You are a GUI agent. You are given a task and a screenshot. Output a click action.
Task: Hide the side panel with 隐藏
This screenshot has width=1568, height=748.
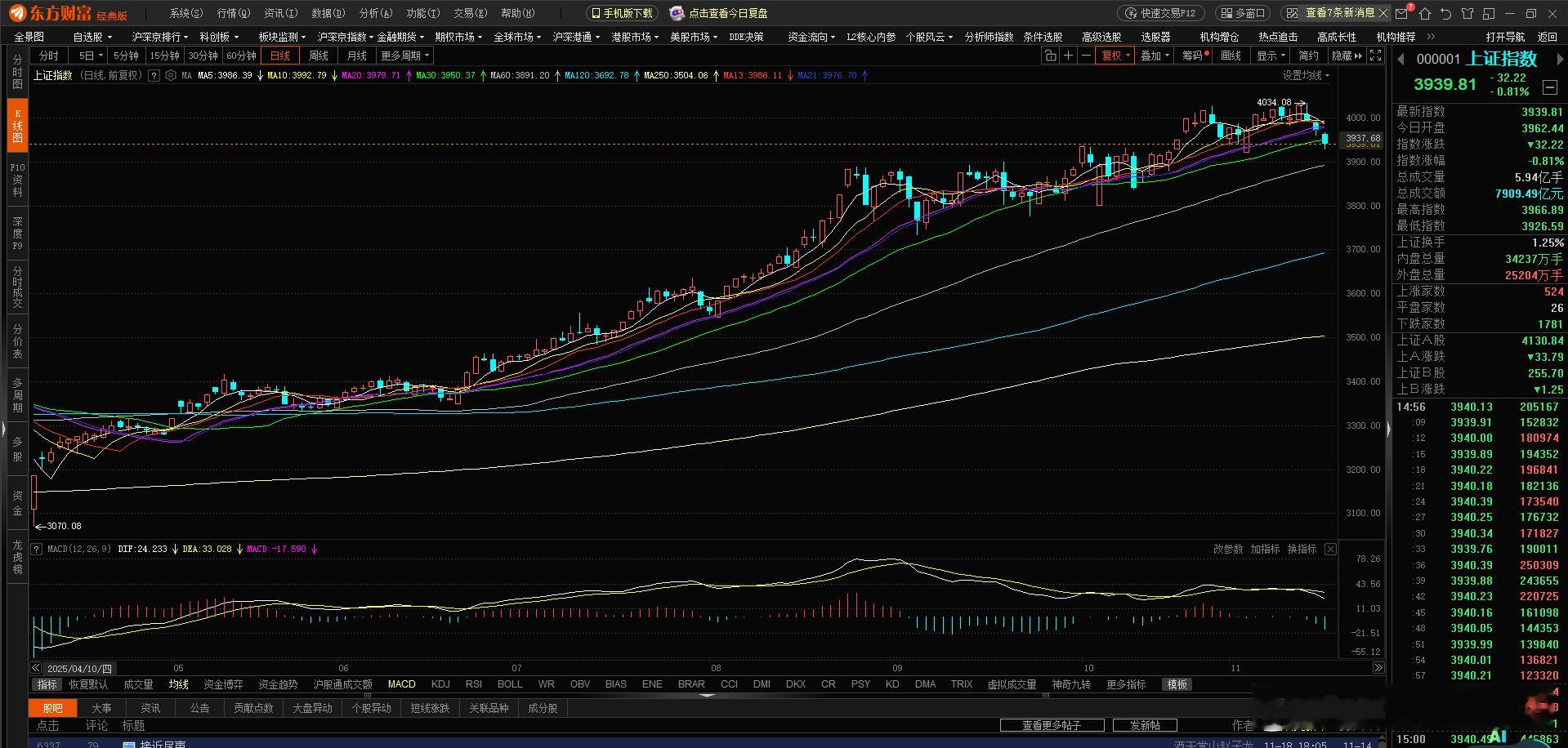[x=1347, y=56]
